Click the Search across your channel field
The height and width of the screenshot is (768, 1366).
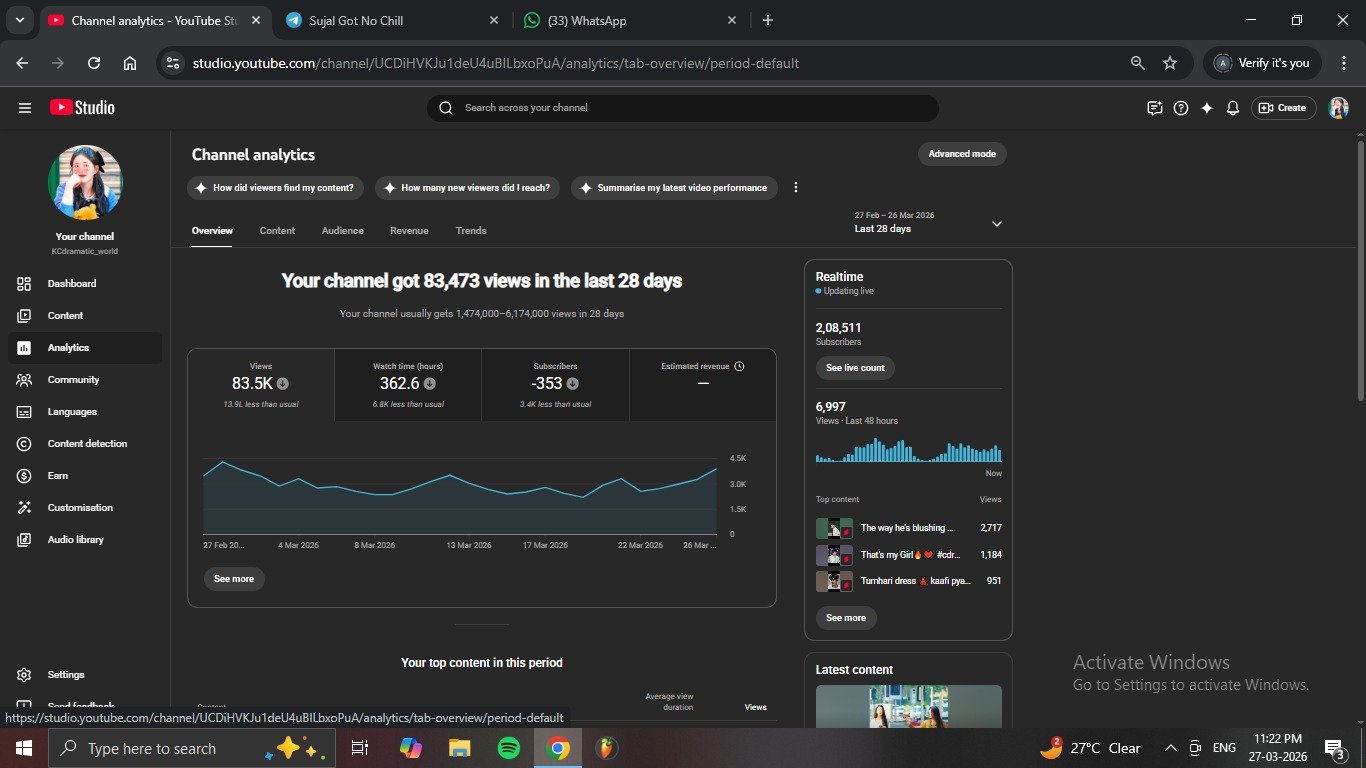[x=690, y=108]
